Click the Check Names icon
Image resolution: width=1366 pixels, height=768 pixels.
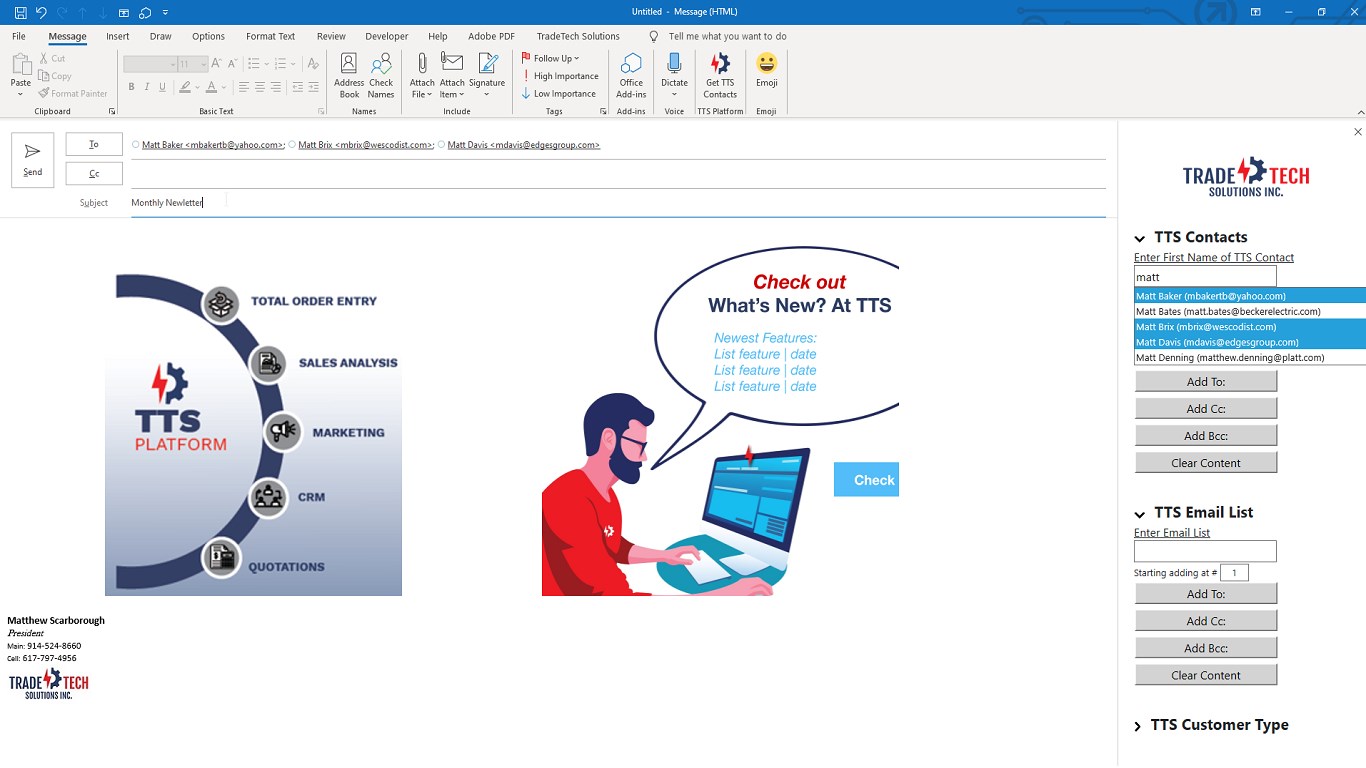(x=381, y=76)
